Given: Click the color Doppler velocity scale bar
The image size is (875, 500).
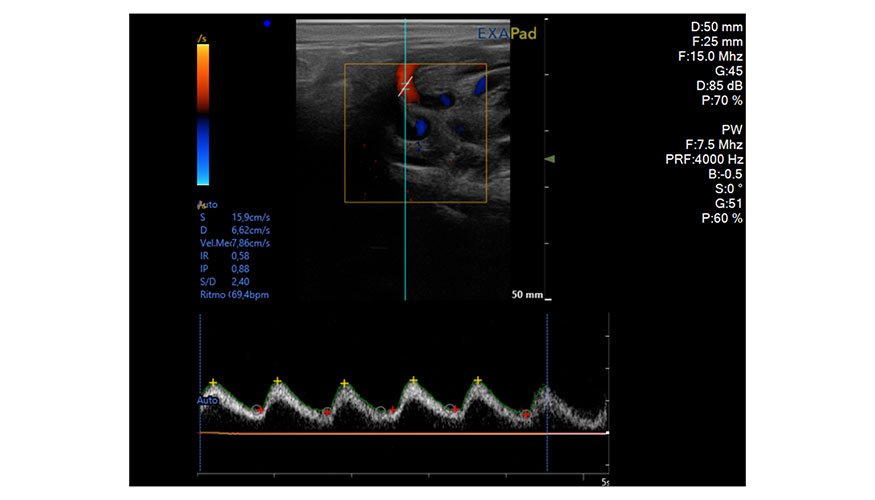Looking at the screenshot, I should (x=203, y=114).
